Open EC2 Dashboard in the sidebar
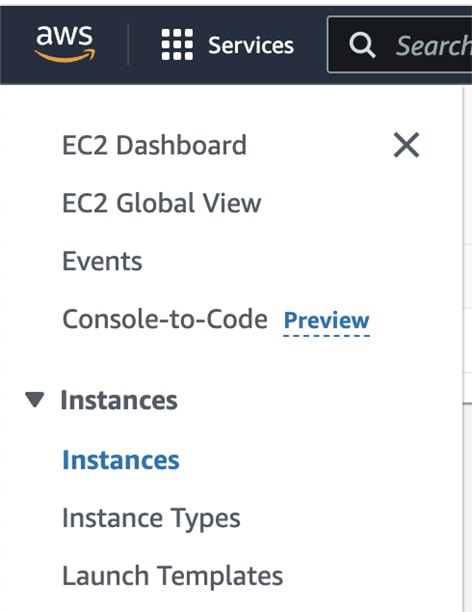 pyautogui.click(x=155, y=145)
